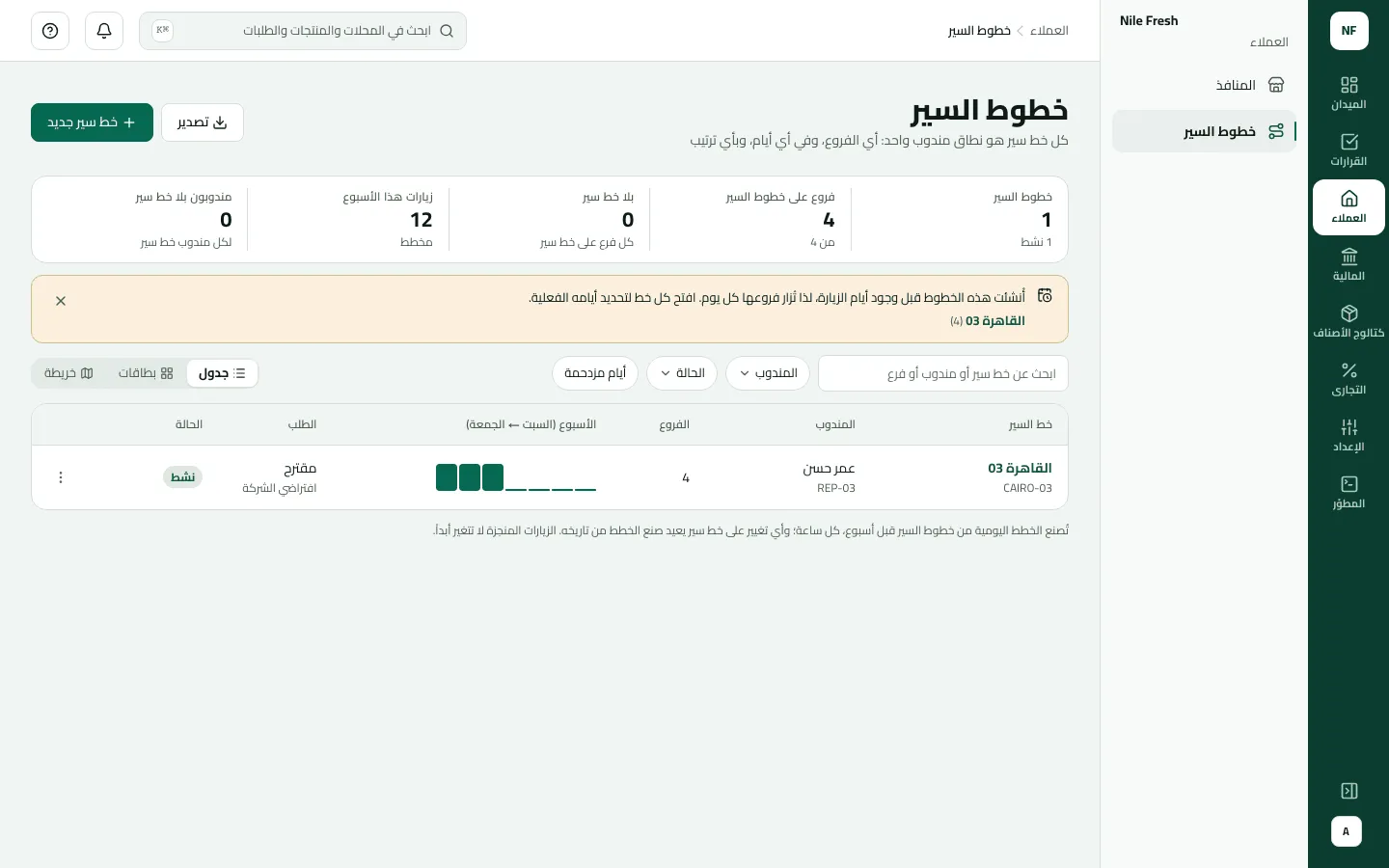Click عمر حسن rep name cell
The image size is (1389, 868).
pyautogui.click(x=830, y=468)
